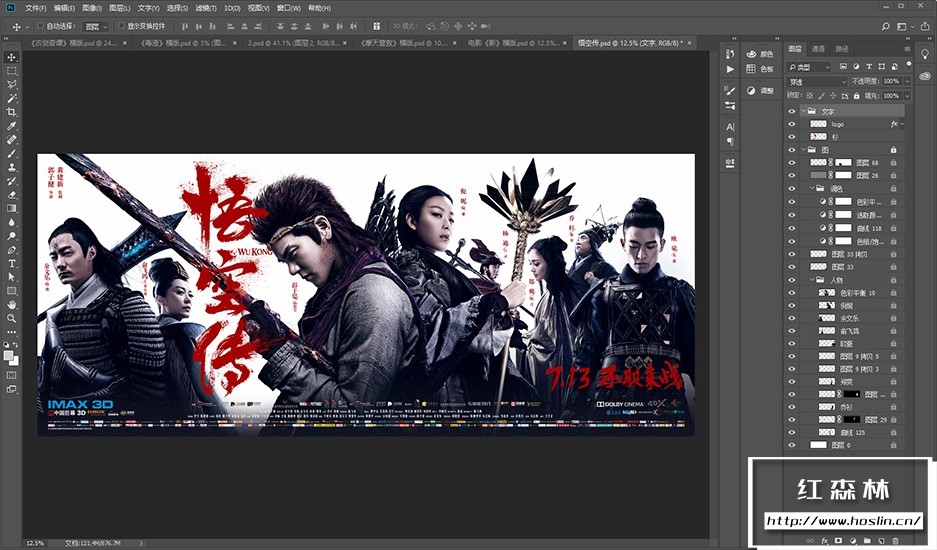Image resolution: width=937 pixels, height=550 pixels.
Task: Open the History panel icon
Action: [x=730, y=54]
